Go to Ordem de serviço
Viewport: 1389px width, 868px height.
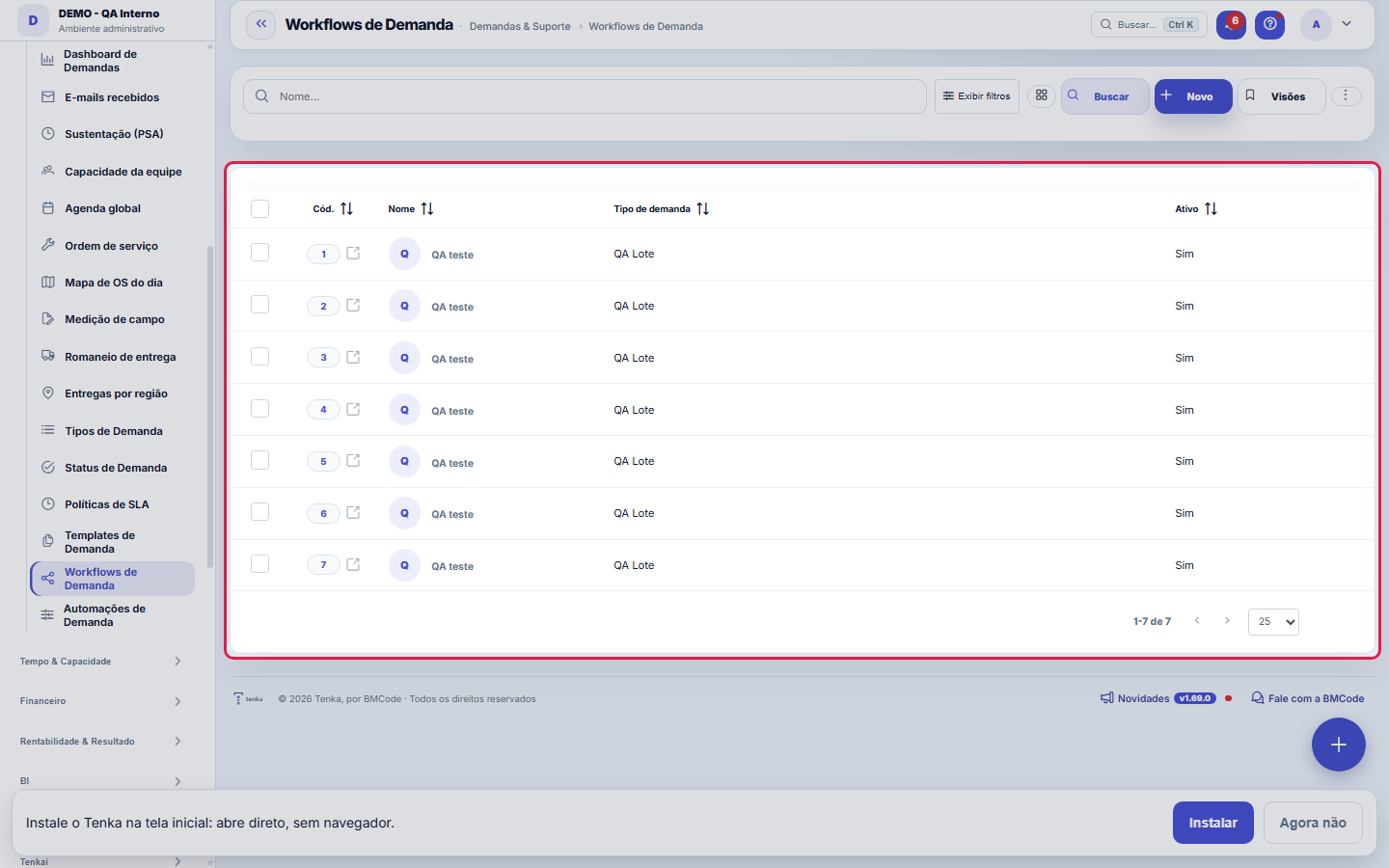pos(113,246)
